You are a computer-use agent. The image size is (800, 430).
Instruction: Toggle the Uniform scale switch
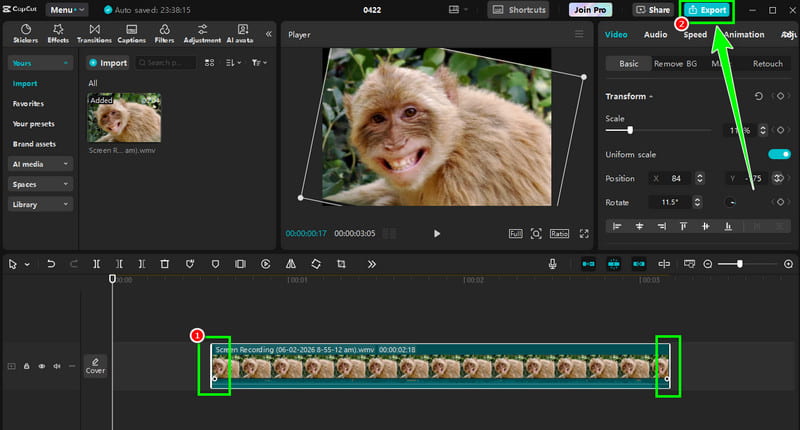point(779,154)
